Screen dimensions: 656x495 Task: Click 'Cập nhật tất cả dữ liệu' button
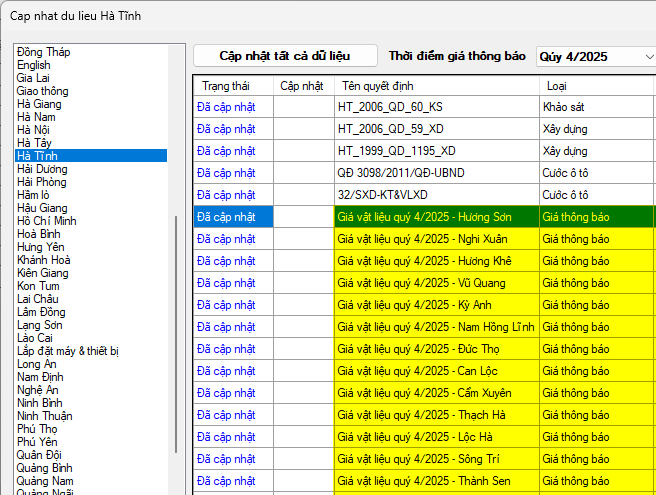coord(285,56)
